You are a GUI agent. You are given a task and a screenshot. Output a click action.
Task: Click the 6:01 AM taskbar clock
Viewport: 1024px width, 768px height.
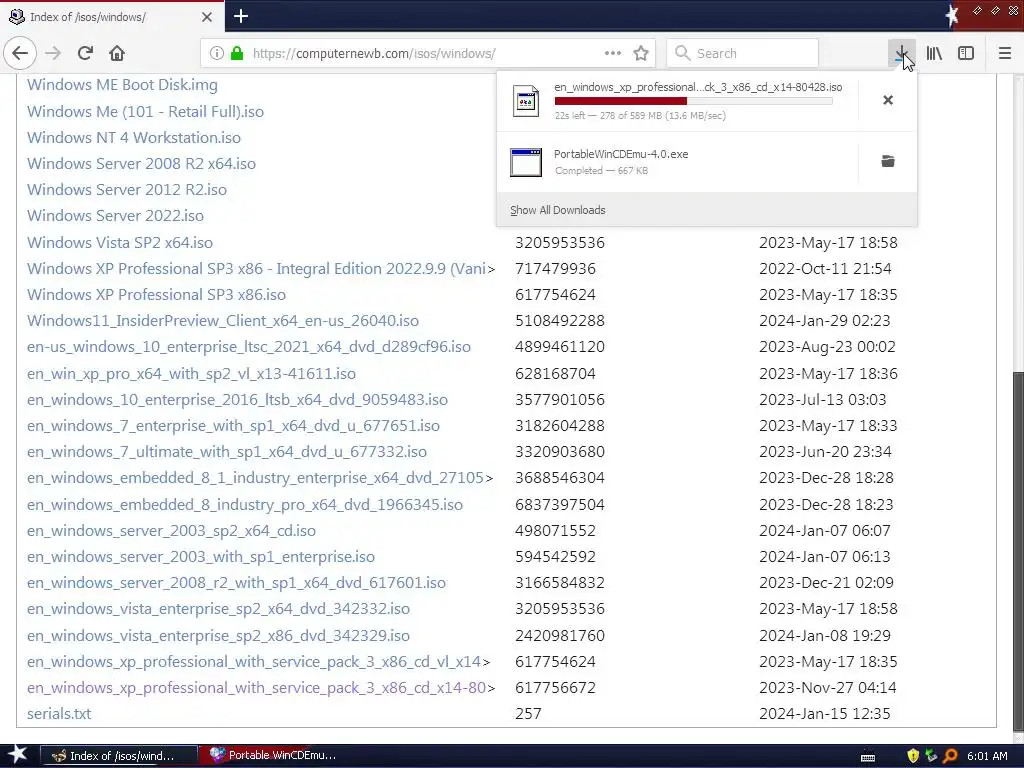[x=987, y=756]
